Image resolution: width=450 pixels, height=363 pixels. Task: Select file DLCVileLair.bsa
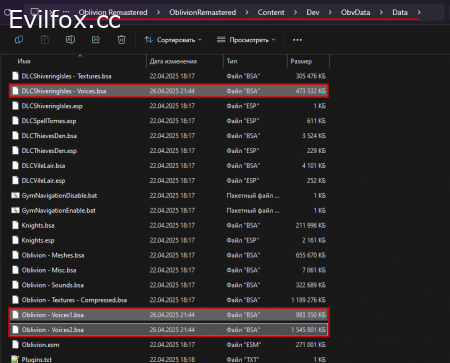(x=169, y=166)
